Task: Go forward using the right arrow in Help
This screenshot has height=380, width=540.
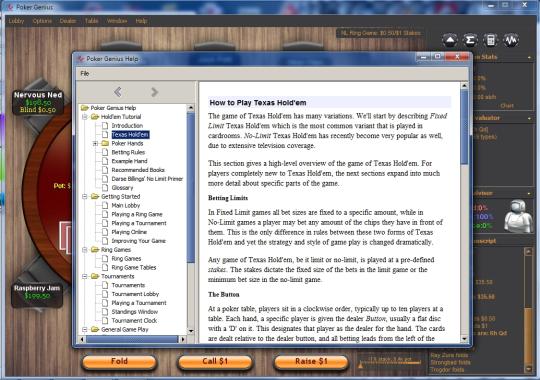Action: tap(154, 92)
